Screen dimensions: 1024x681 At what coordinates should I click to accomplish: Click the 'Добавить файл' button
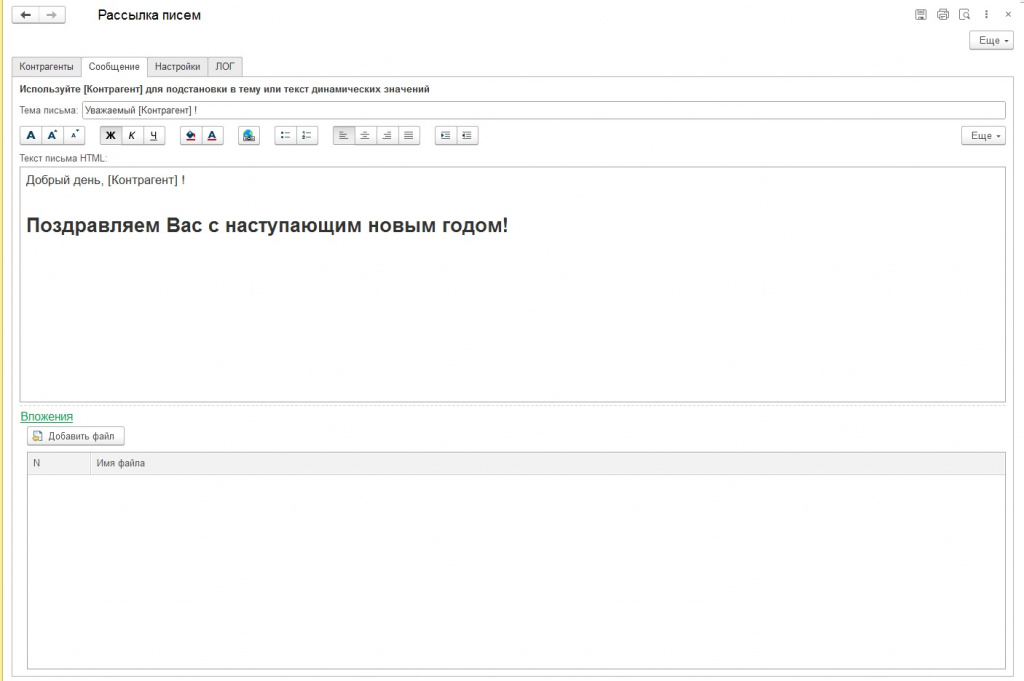[76, 436]
